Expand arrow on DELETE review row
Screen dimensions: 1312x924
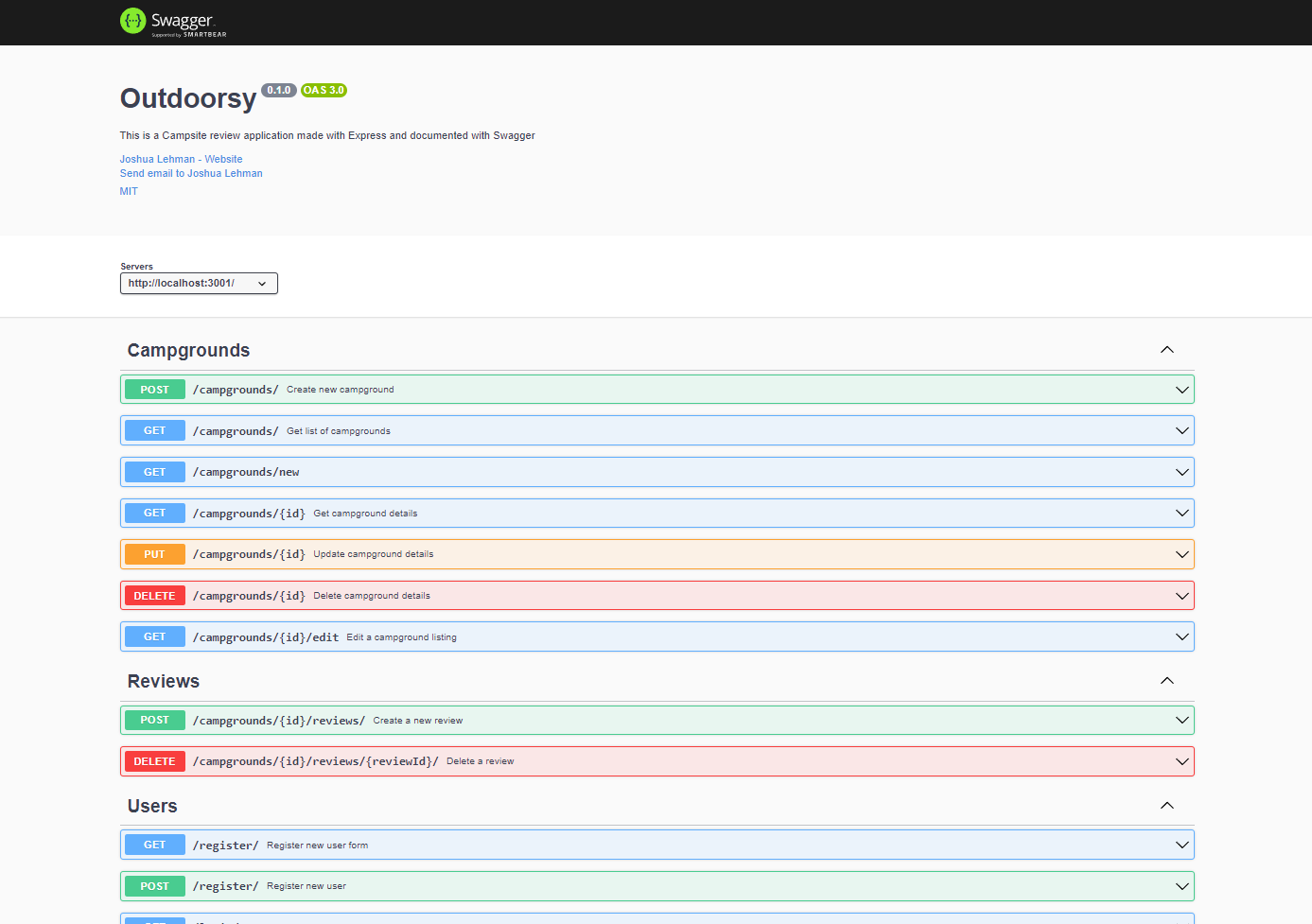(x=1181, y=761)
